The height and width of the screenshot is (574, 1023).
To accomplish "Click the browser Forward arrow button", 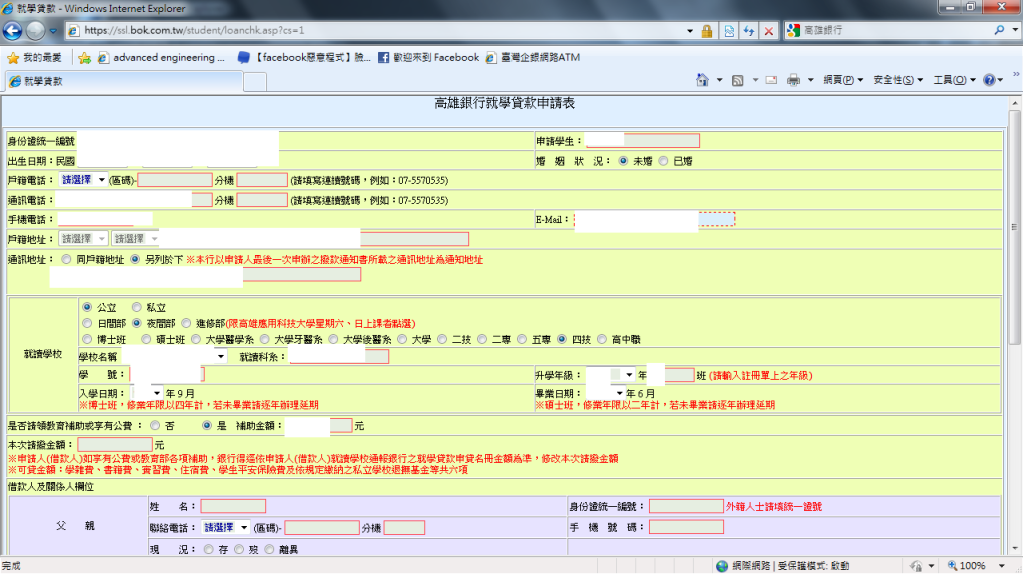I will (36, 30).
